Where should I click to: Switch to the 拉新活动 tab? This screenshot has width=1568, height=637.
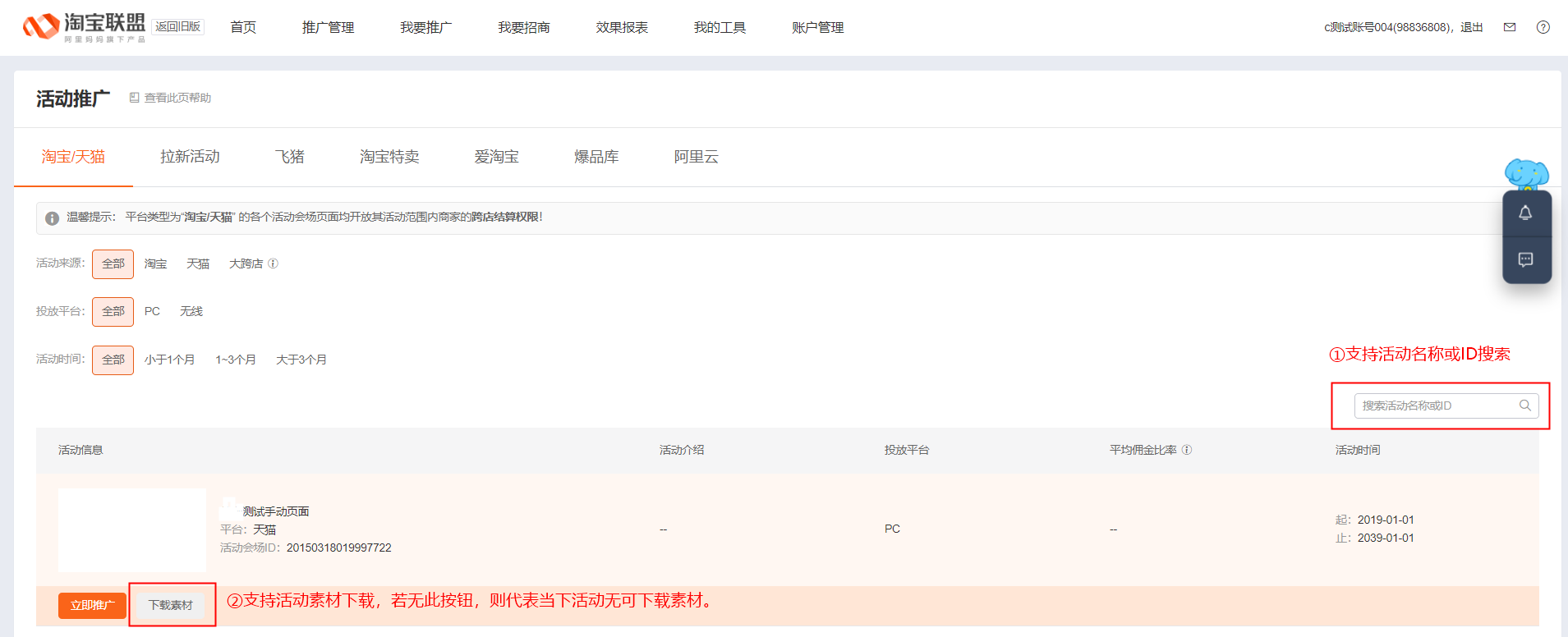click(190, 157)
